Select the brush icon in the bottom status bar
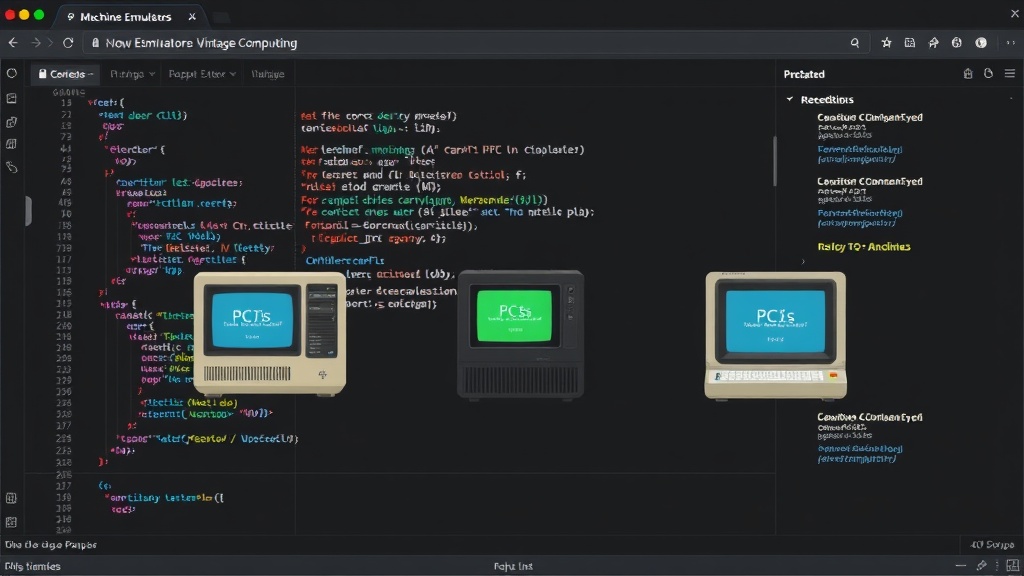 click(x=982, y=566)
